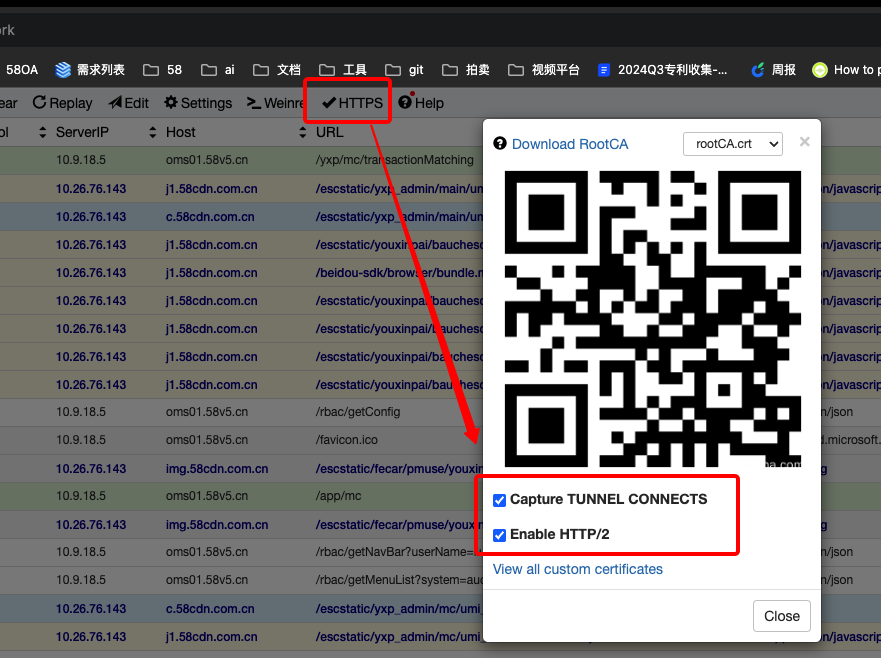This screenshot has width=881, height=658.
Task: Click the RootCA QR code image
Action: click(652, 319)
